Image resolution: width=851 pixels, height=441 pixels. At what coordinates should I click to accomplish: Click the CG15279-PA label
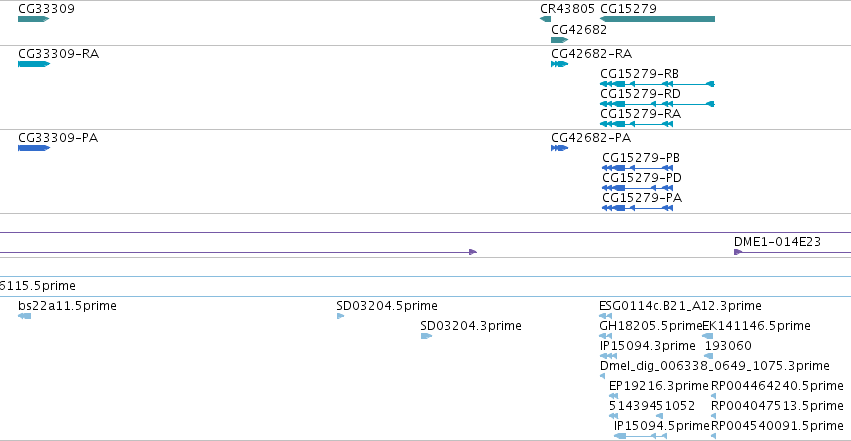[642, 198]
